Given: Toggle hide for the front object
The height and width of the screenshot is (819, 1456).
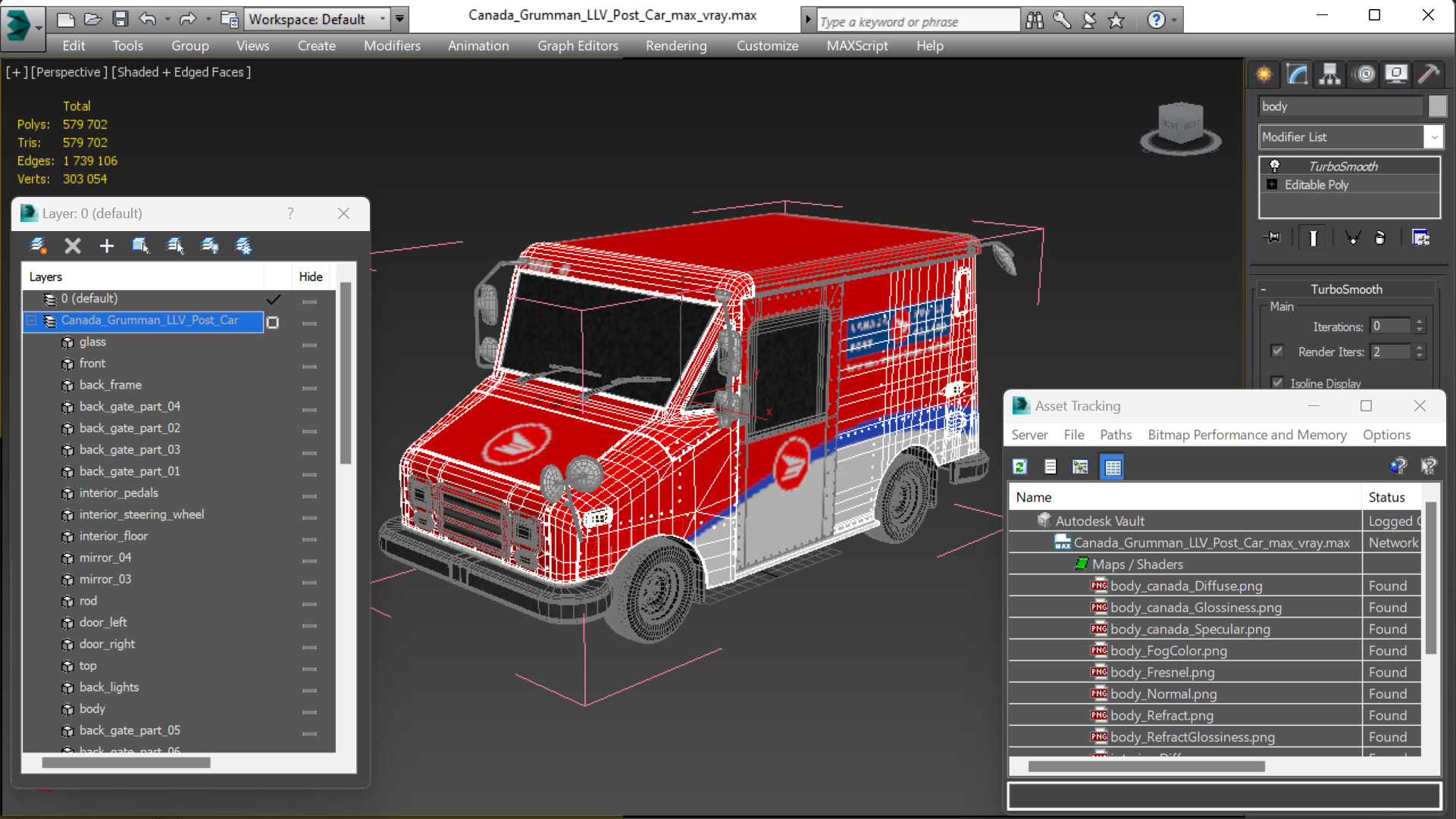Looking at the screenshot, I should [309, 367].
